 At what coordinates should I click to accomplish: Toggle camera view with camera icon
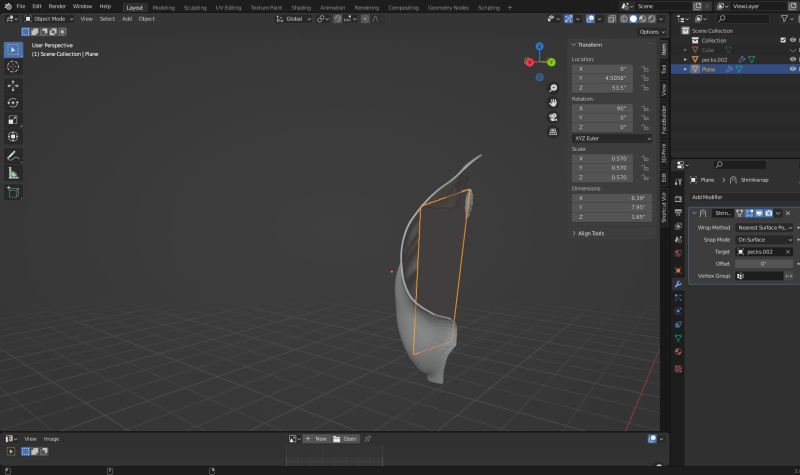[553, 117]
